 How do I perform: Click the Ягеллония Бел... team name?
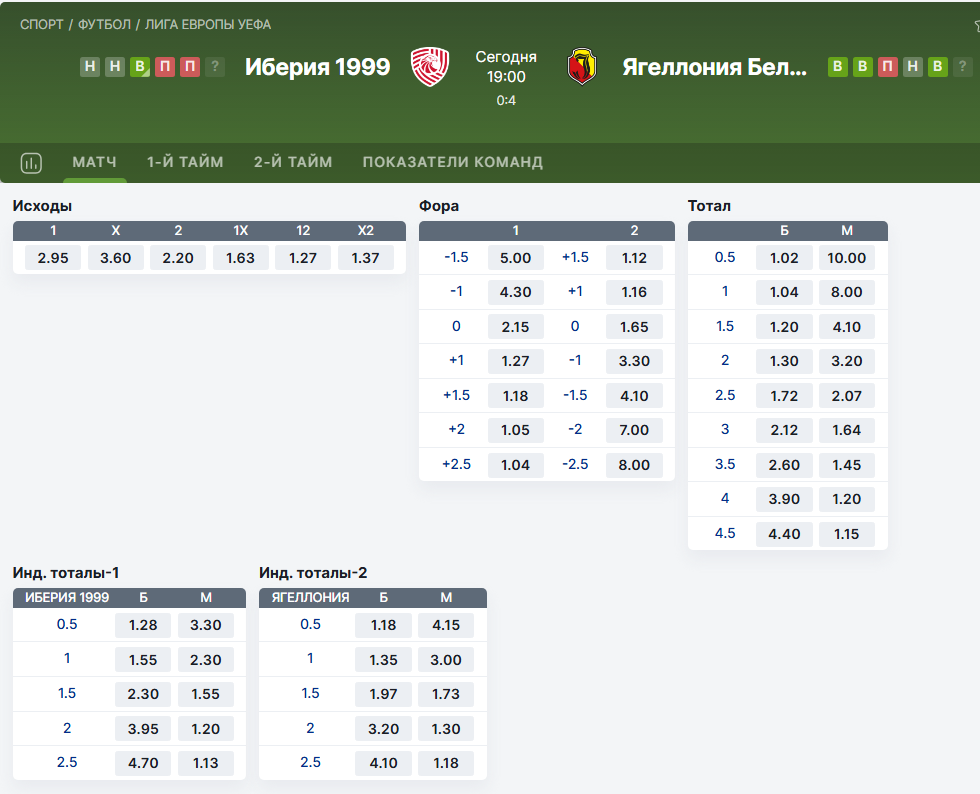point(714,67)
